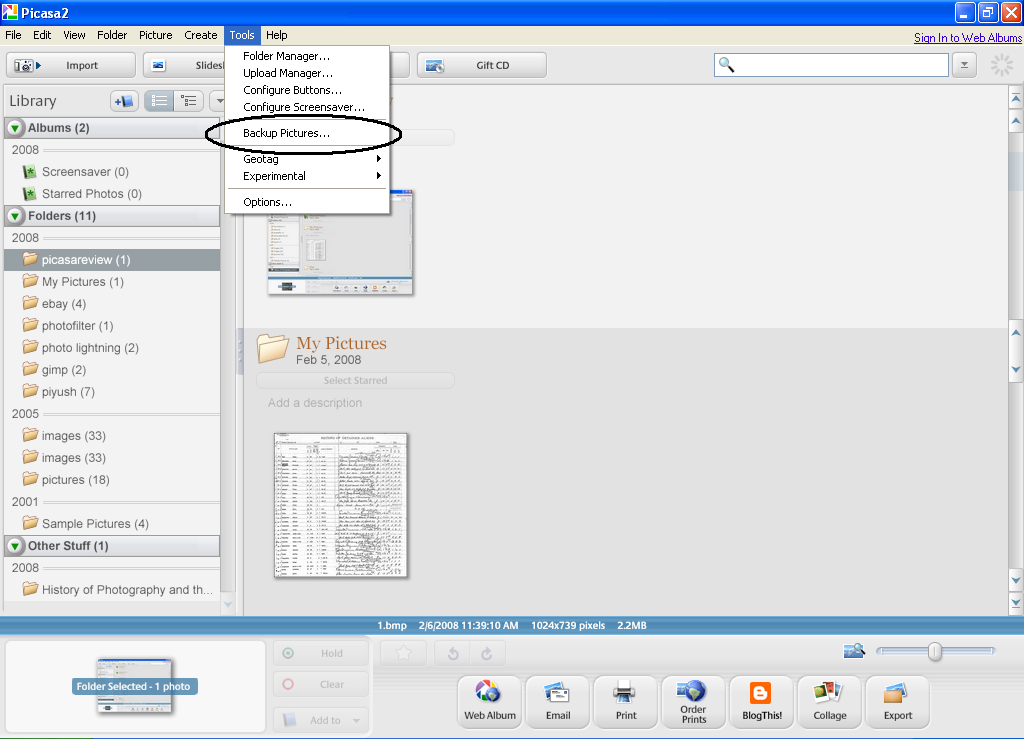Pick Configure Buttons menu entry
The image size is (1024, 739).
(307, 90)
